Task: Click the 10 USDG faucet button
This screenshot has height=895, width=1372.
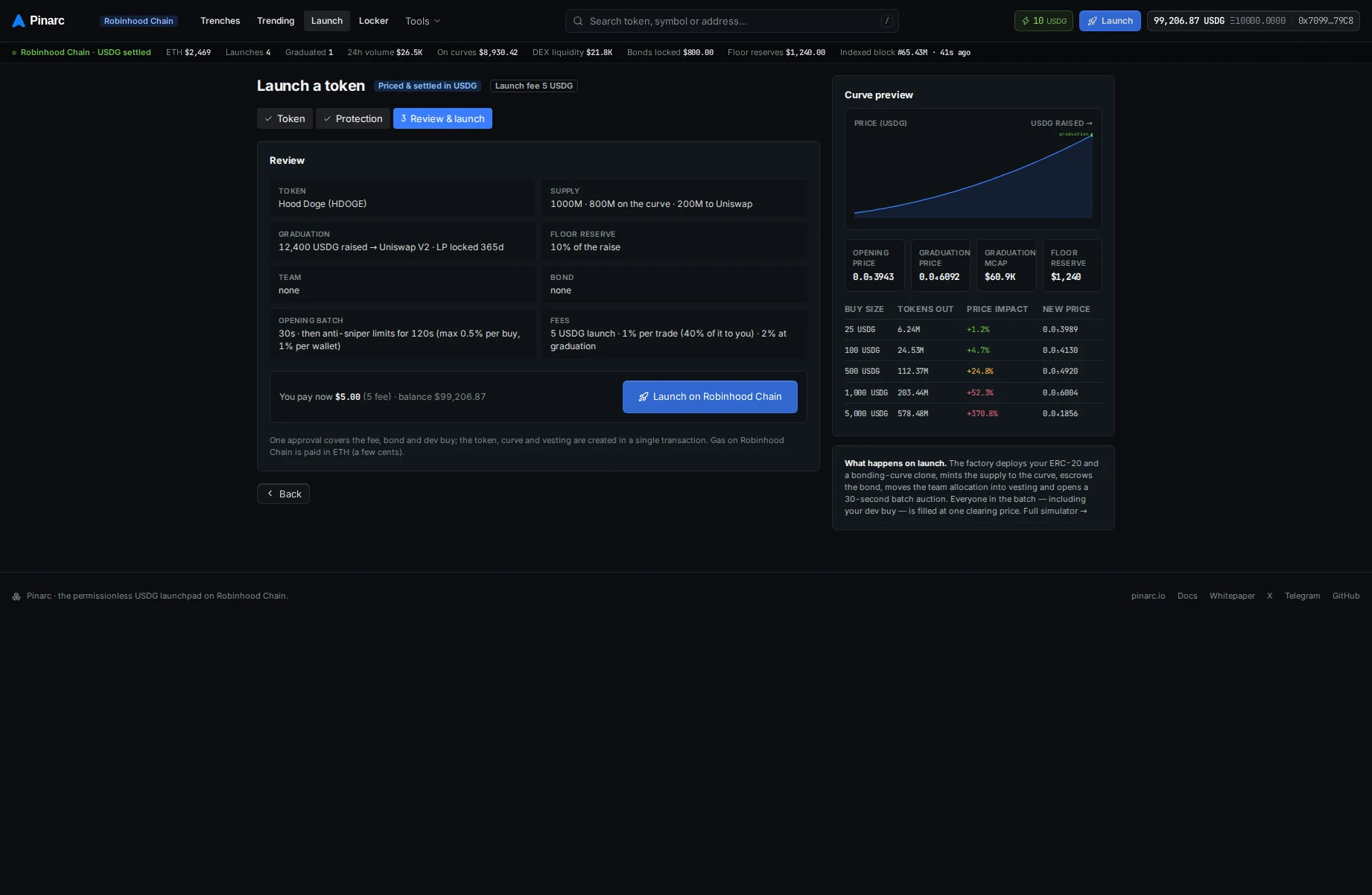Action: (x=1044, y=21)
